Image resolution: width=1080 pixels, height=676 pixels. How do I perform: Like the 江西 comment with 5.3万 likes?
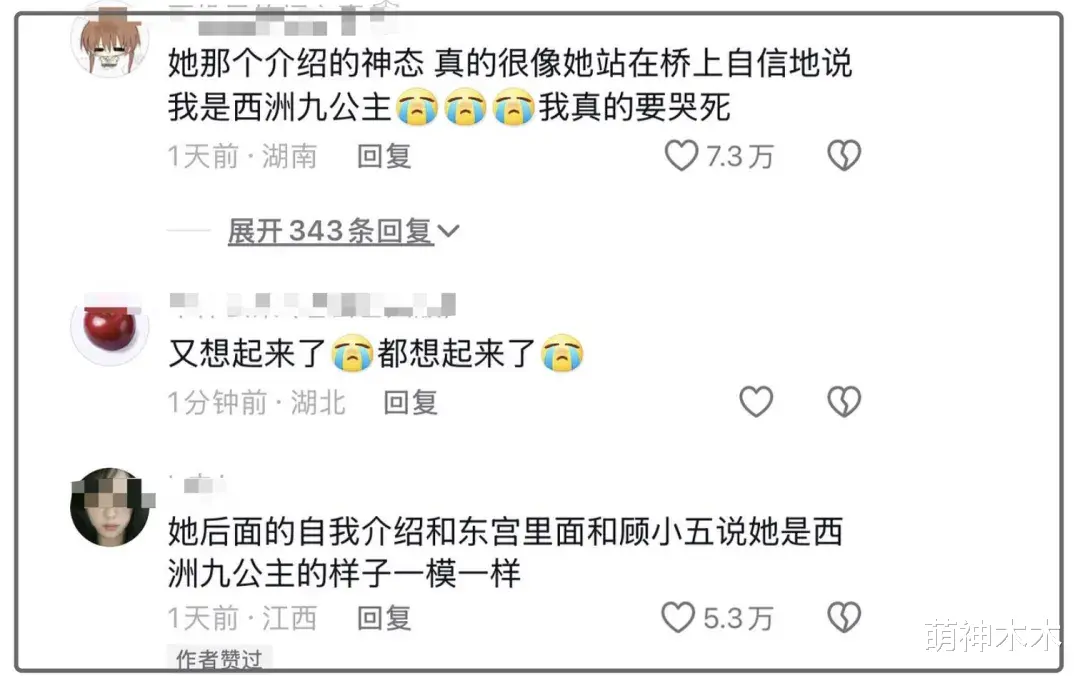point(678,617)
